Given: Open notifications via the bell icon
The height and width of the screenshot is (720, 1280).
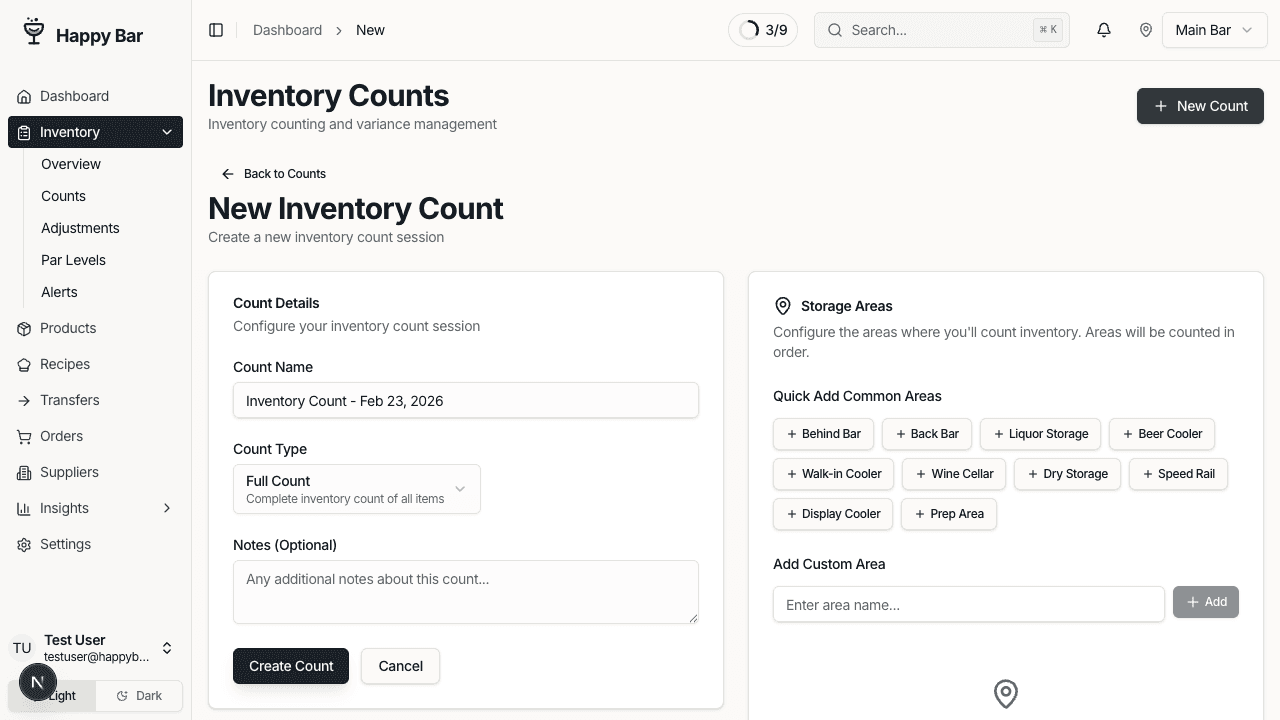Looking at the screenshot, I should 1103,30.
